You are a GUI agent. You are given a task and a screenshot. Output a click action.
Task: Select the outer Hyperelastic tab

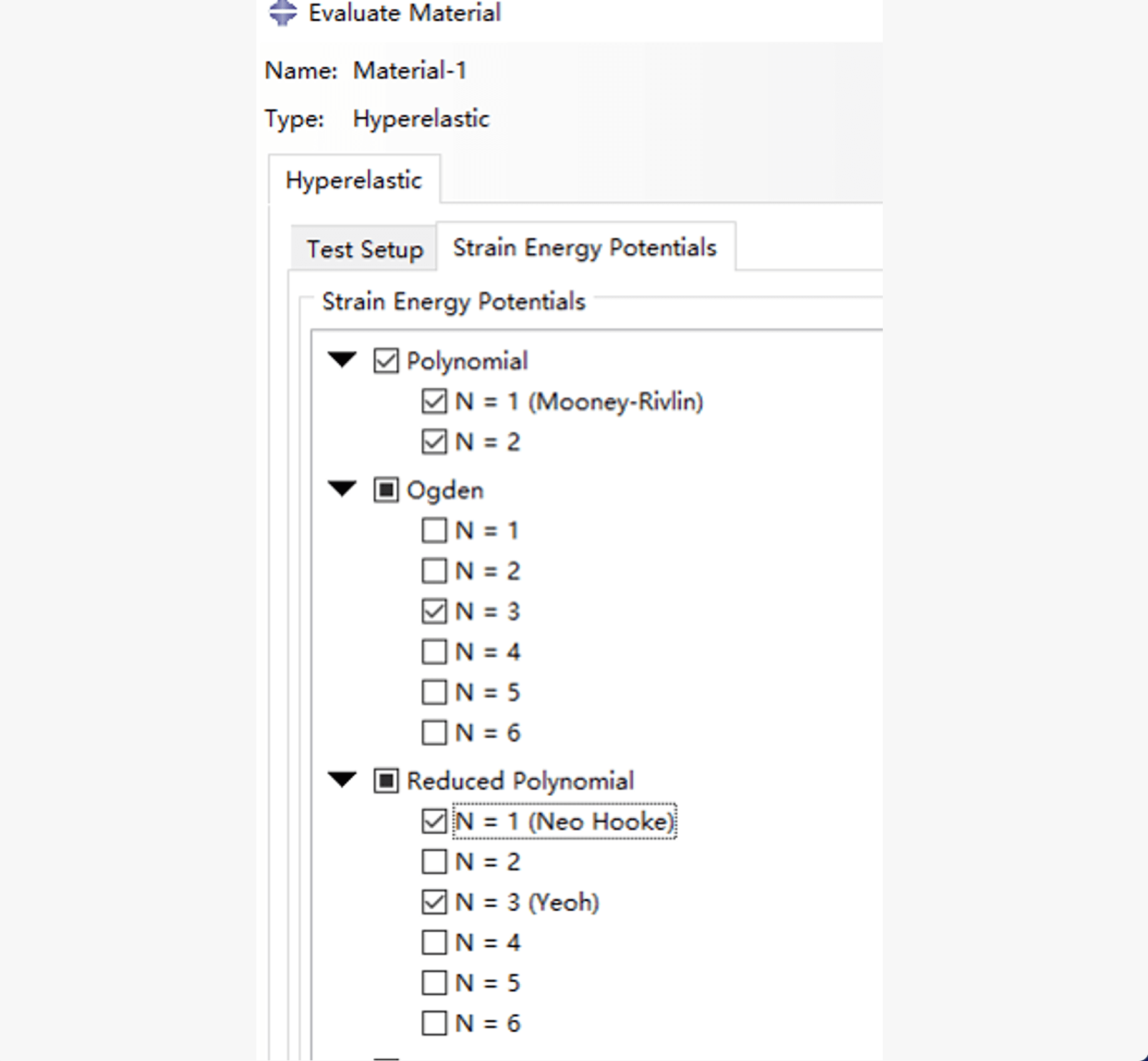coord(353,180)
